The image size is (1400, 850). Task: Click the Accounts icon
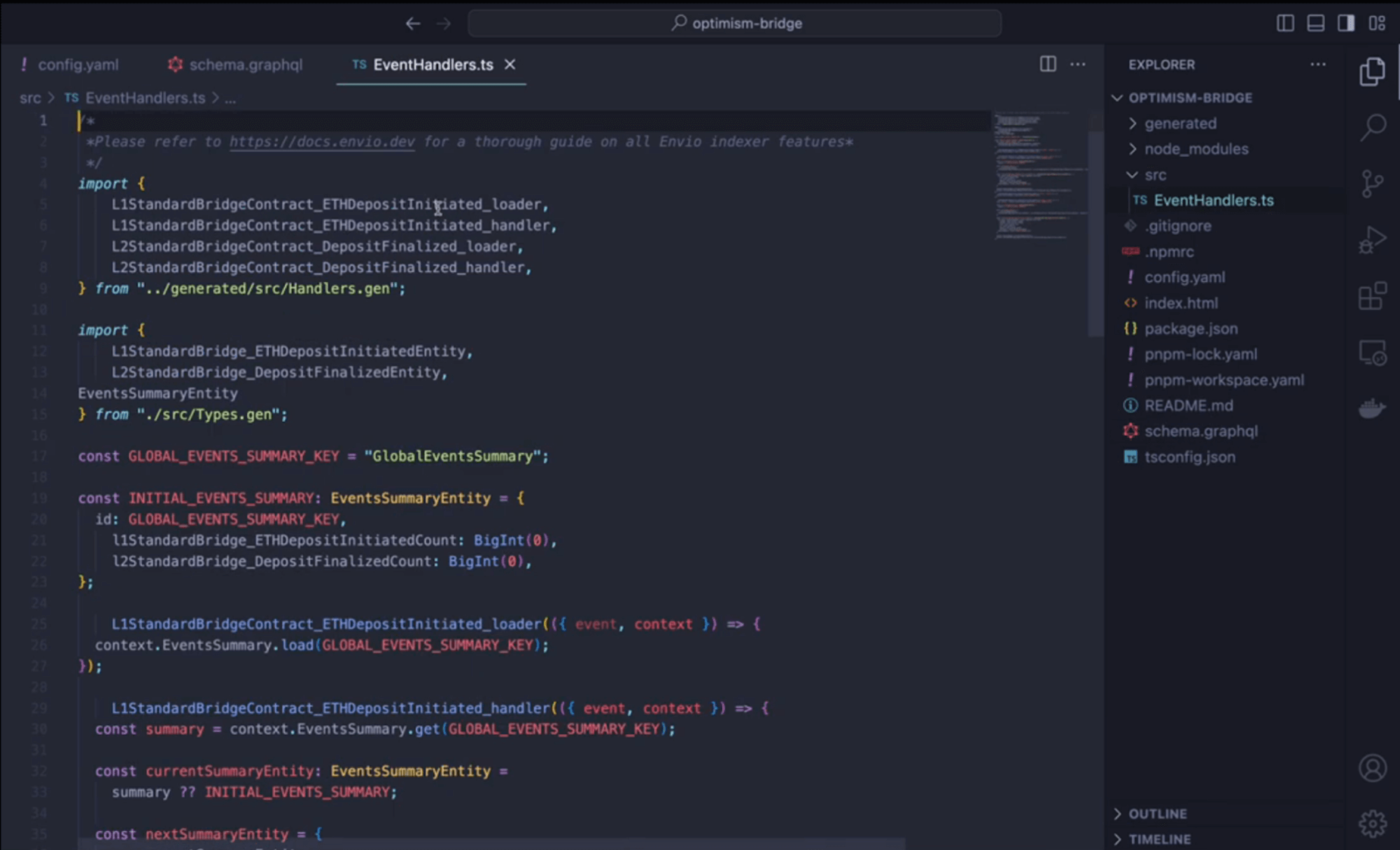tap(1373, 767)
